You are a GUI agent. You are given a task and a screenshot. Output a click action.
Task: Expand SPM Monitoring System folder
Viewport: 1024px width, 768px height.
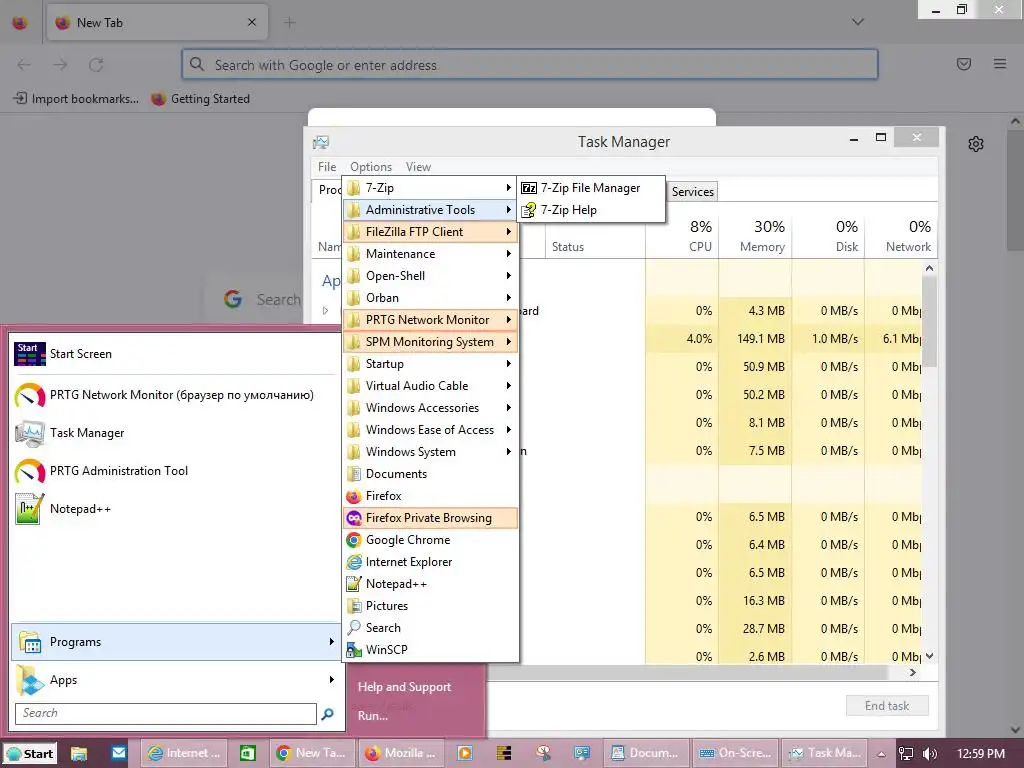click(x=430, y=342)
